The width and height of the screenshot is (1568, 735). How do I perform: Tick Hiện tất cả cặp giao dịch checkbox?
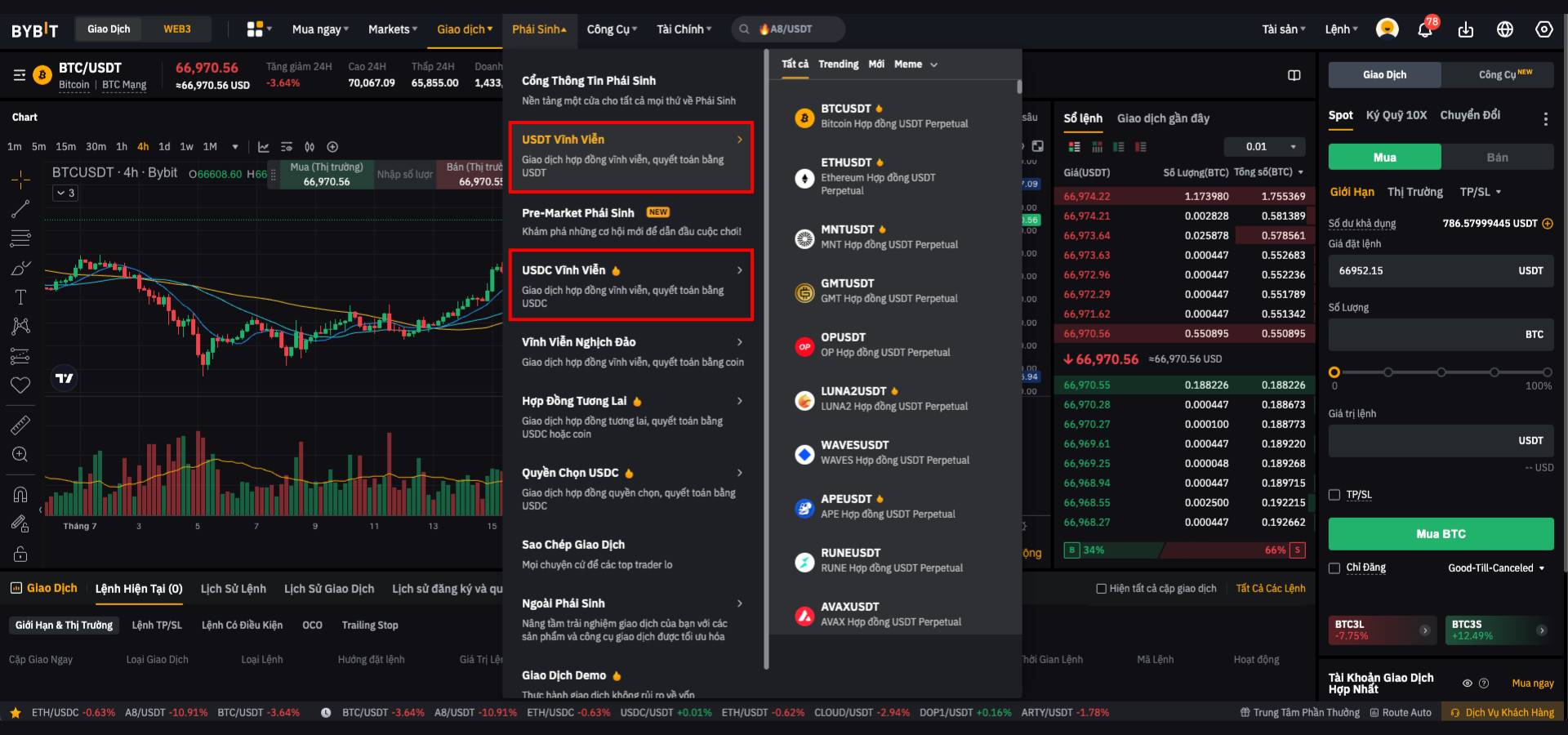pos(1101,589)
